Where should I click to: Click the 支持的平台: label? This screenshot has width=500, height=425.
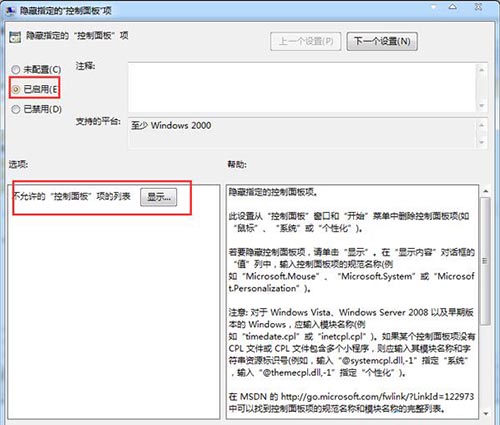click(98, 121)
